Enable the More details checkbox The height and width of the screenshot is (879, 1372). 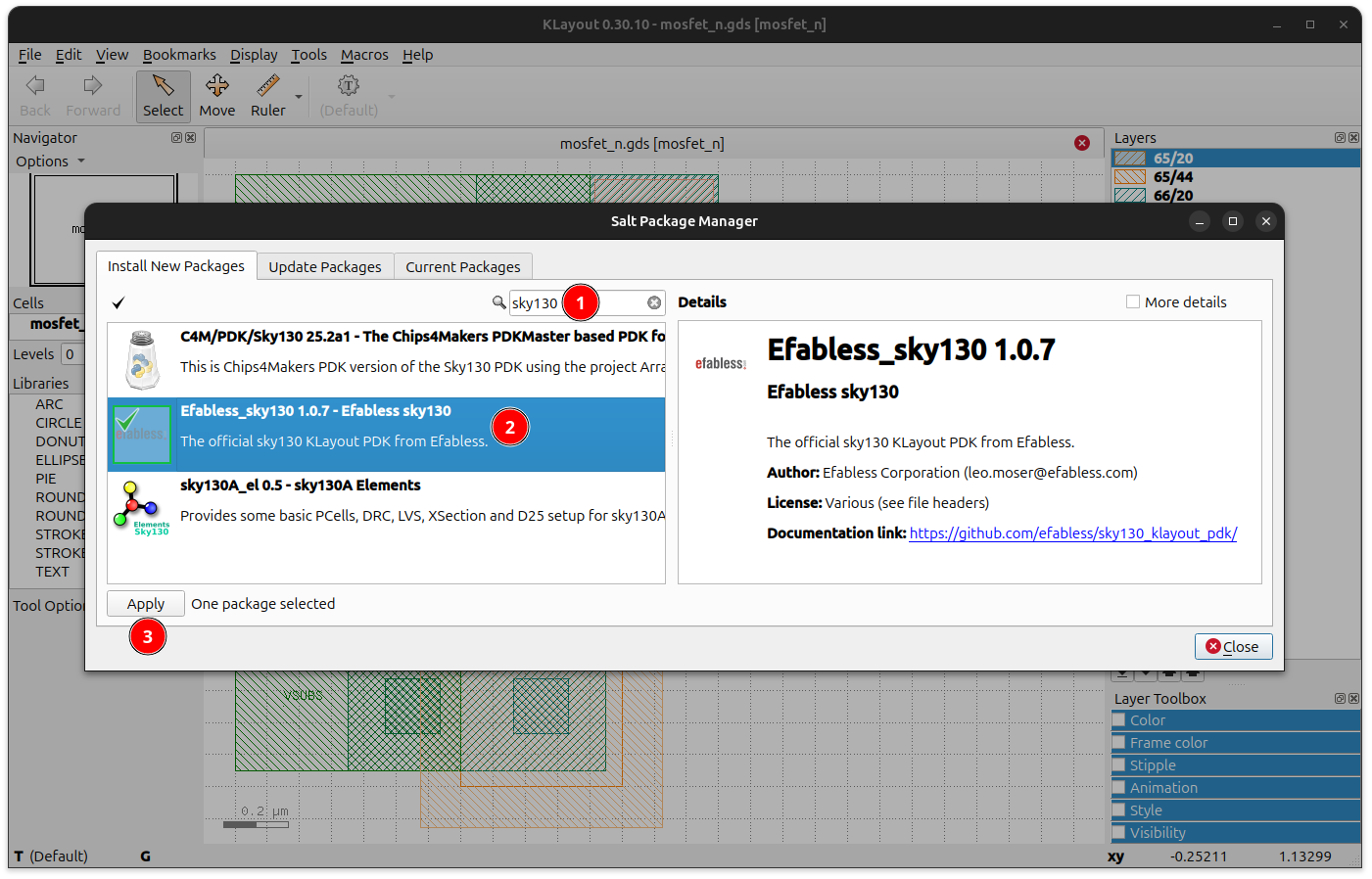tap(1133, 302)
